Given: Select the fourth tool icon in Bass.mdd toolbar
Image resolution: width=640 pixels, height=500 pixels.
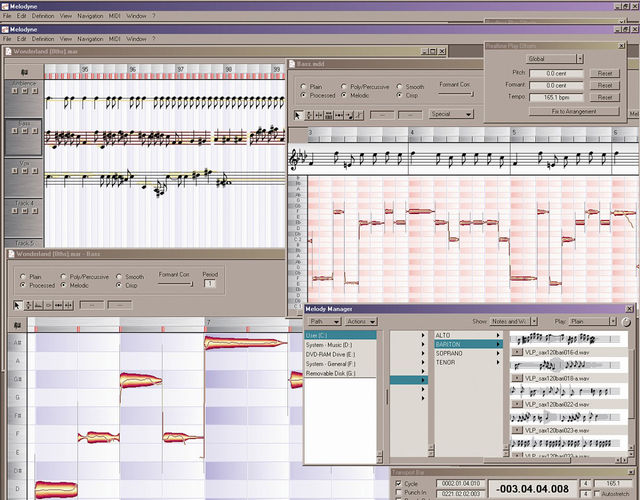Looking at the screenshot, I should [x=329, y=115].
